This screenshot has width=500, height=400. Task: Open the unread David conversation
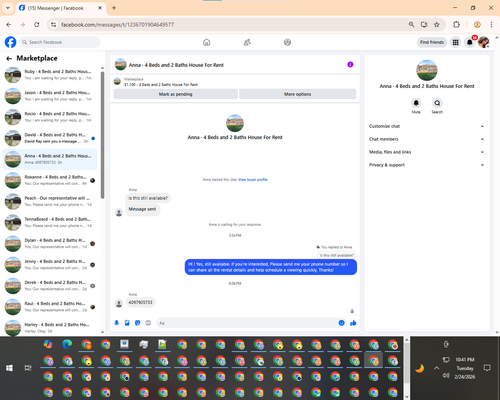coord(50,138)
